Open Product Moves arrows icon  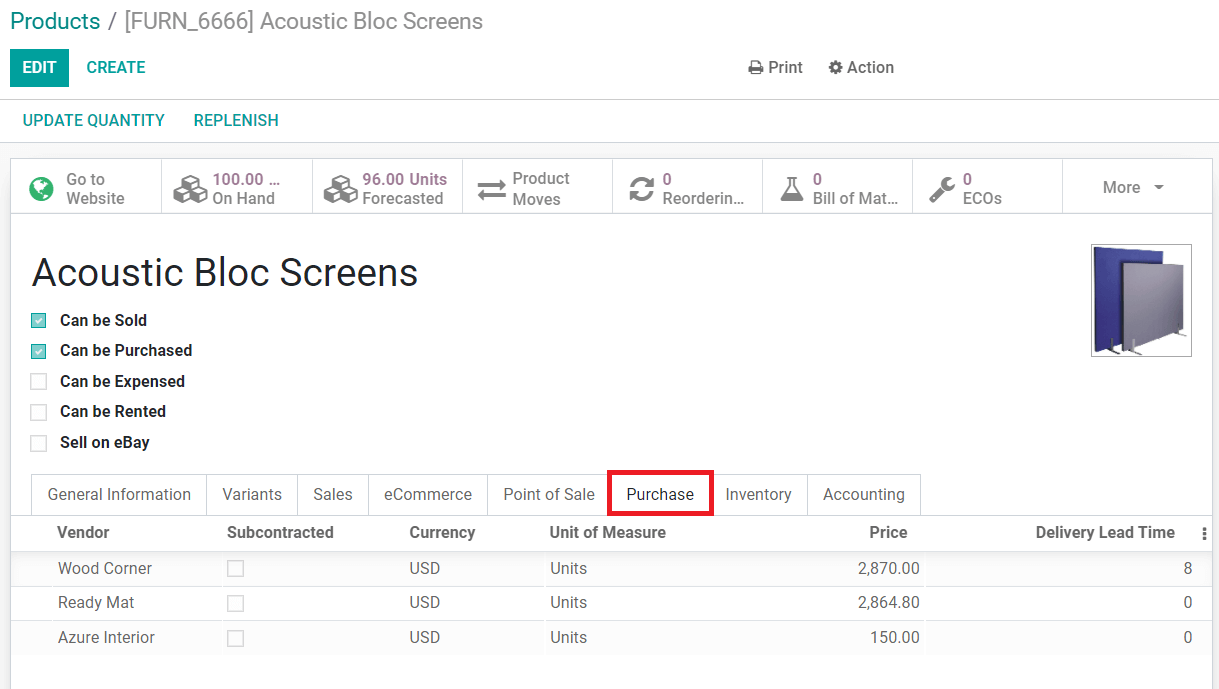[491, 188]
